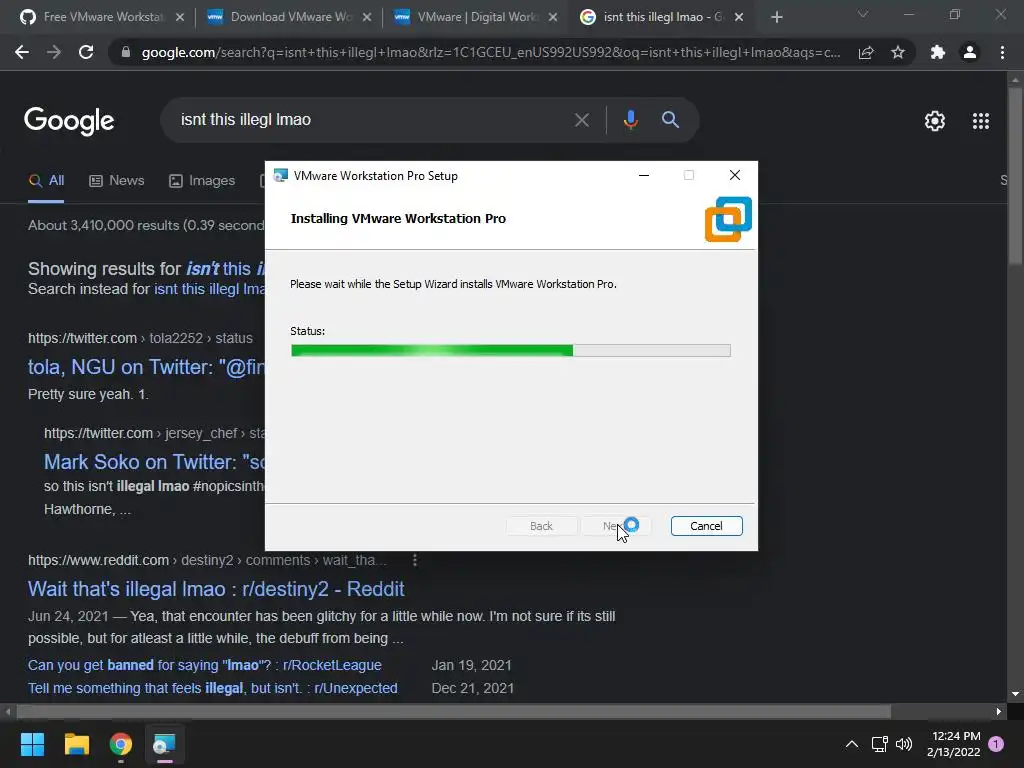Click inside the Google search field

click(x=372, y=120)
